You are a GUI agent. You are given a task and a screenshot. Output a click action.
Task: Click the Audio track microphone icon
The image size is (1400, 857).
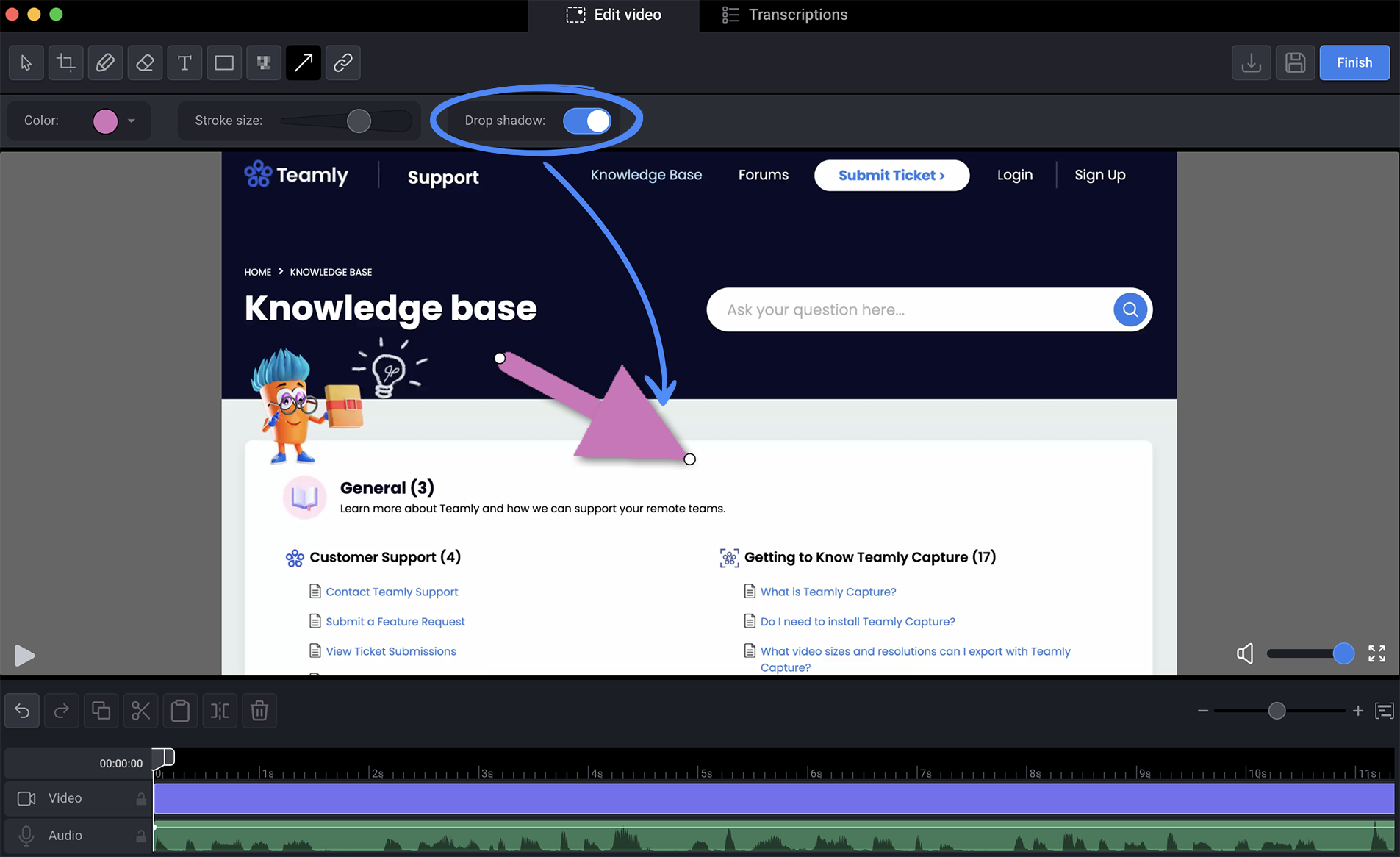(26, 836)
